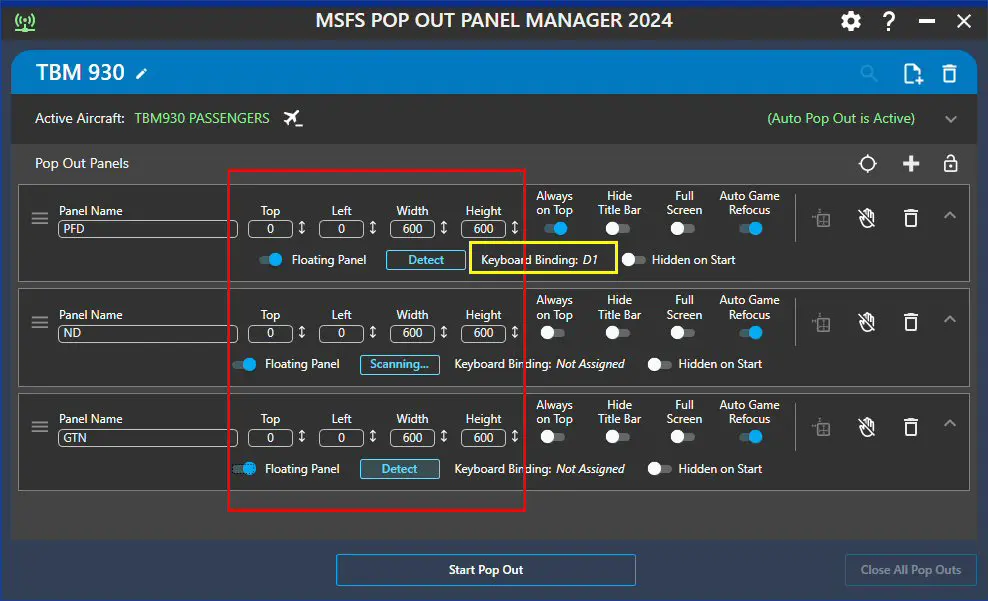Toggle Auto Game Refocus for ND panel
988x601 pixels.
click(x=750, y=333)
